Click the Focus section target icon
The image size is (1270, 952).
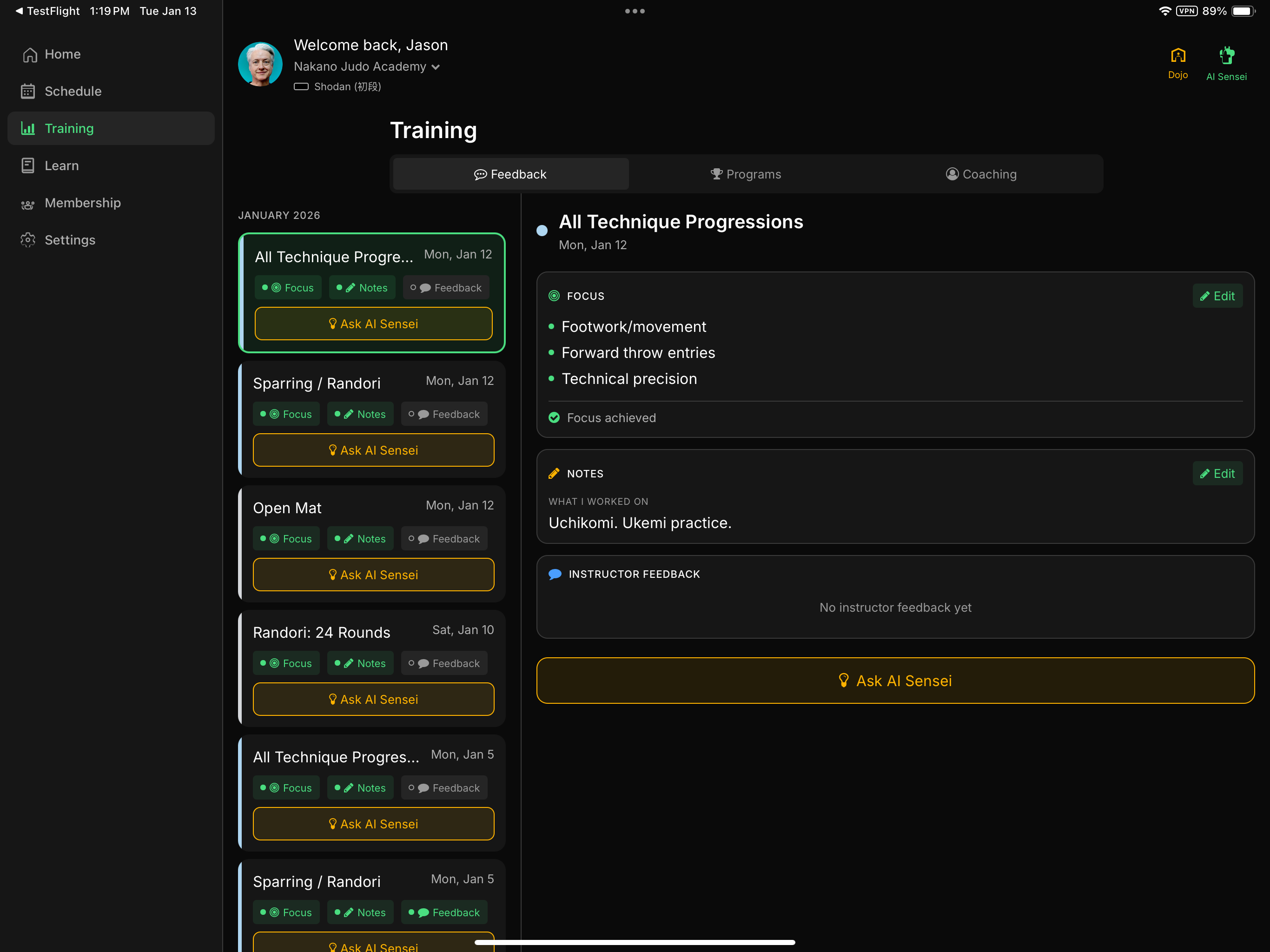tap(554, 296)
